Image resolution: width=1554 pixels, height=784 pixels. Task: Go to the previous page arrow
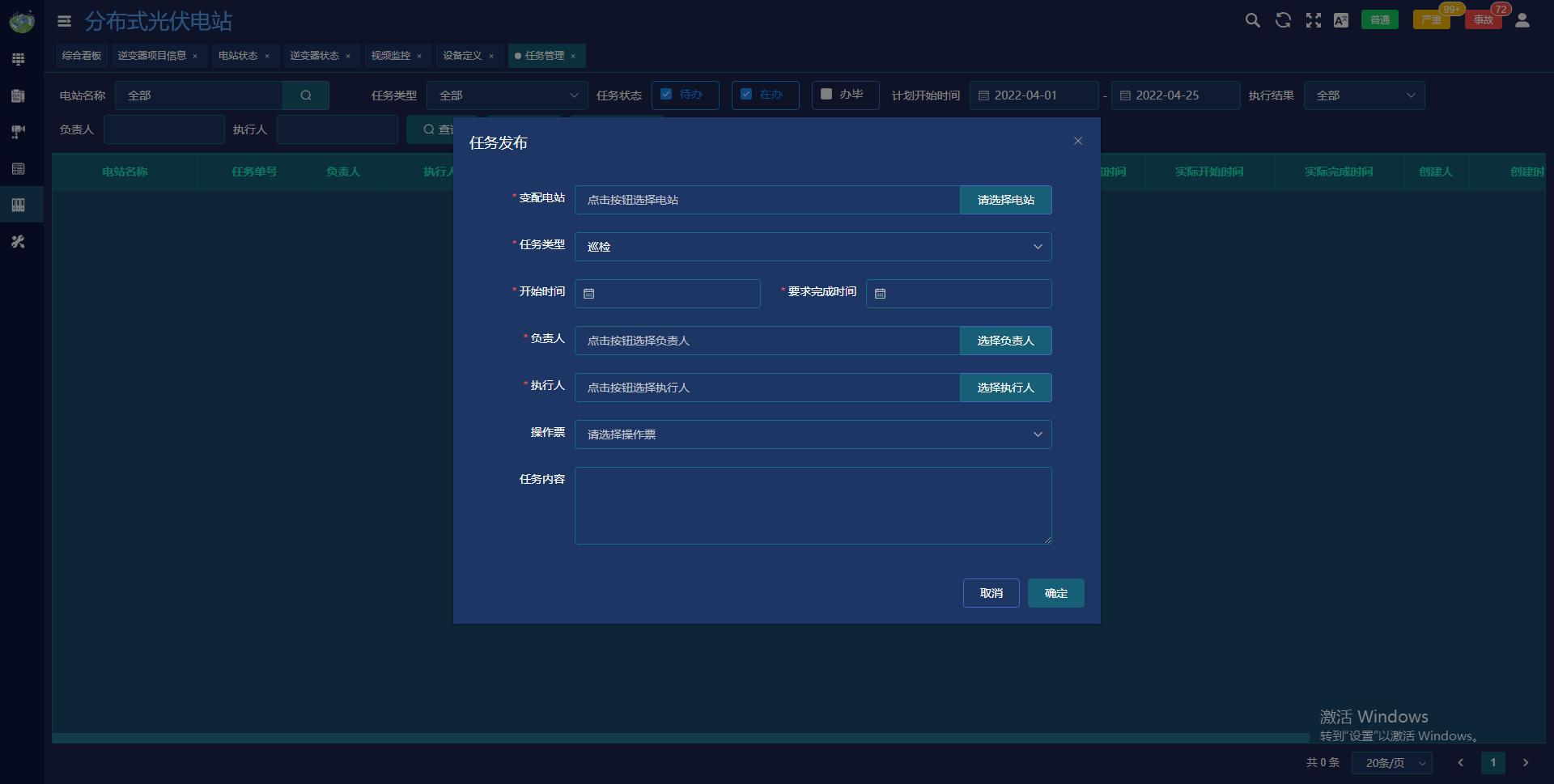1461,763
